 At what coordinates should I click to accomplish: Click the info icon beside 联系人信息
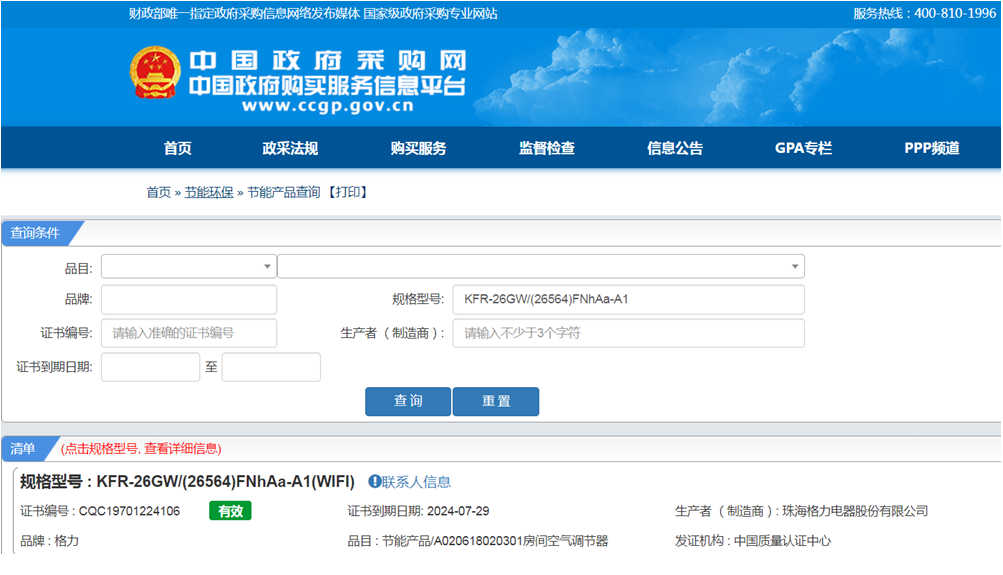374,482
